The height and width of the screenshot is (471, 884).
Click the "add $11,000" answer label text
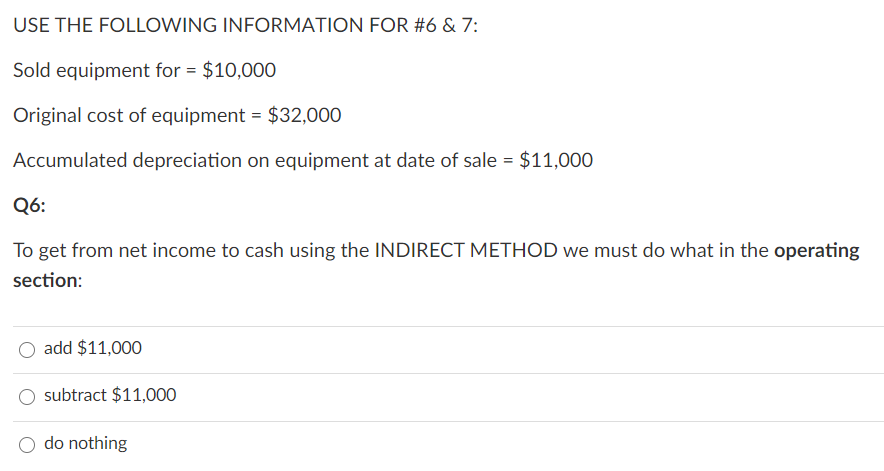coord(93,348)
